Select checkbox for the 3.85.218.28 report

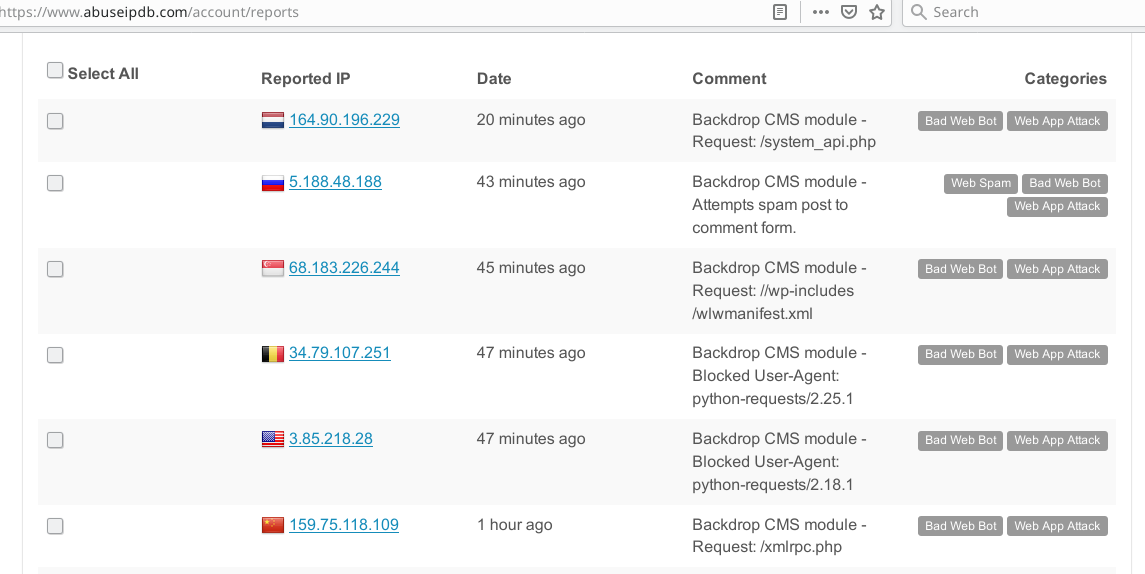pos(55,440)
